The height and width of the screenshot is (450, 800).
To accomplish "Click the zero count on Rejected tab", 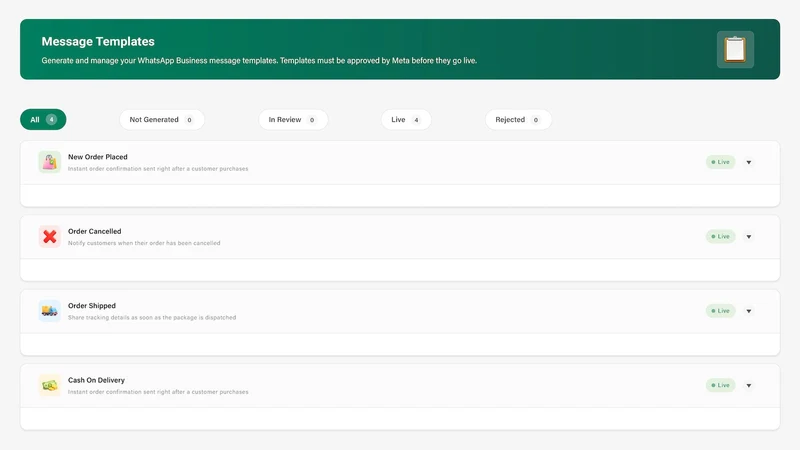I will [536, 120].
